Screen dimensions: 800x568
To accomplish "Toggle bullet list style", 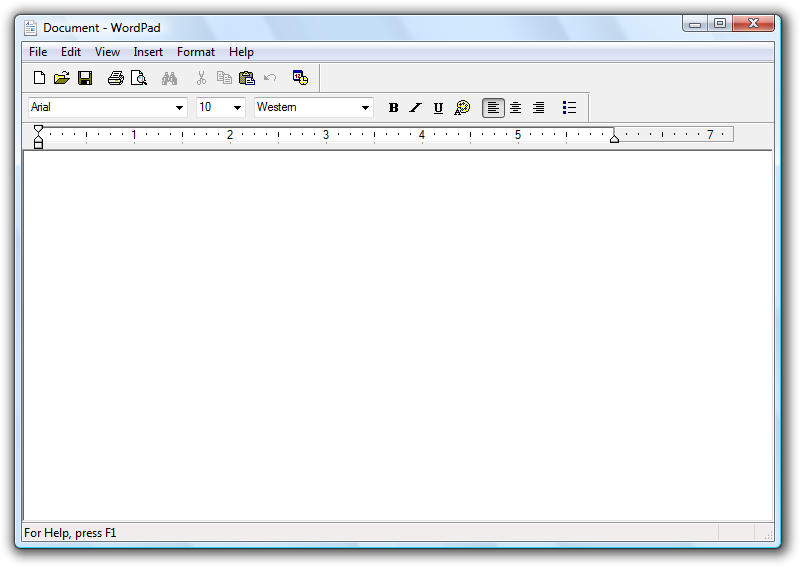I will pos(569,108).
